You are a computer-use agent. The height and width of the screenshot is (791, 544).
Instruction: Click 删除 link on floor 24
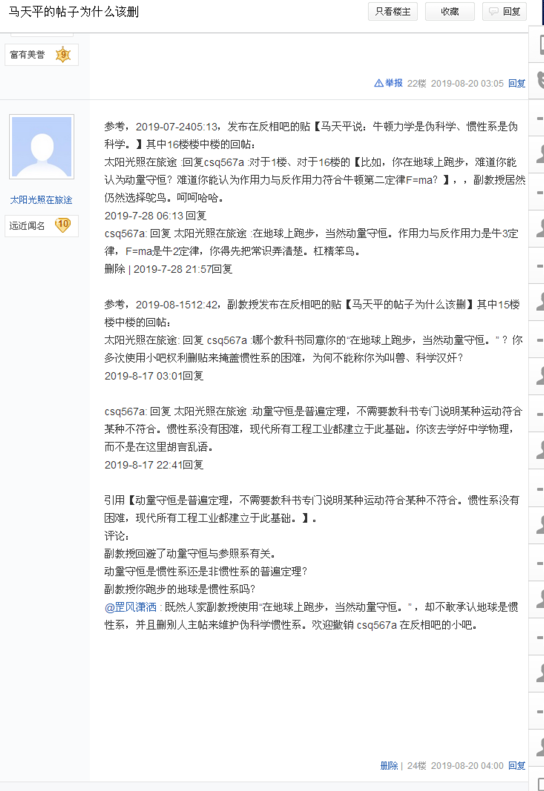[389, 766]
